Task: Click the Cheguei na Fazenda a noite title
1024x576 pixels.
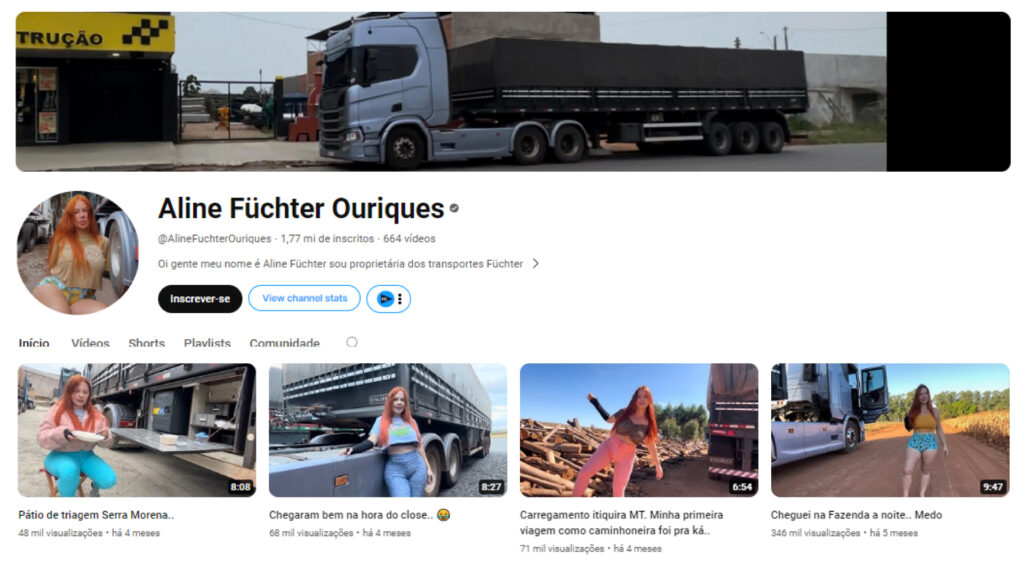Action: [x=856, y=515]
